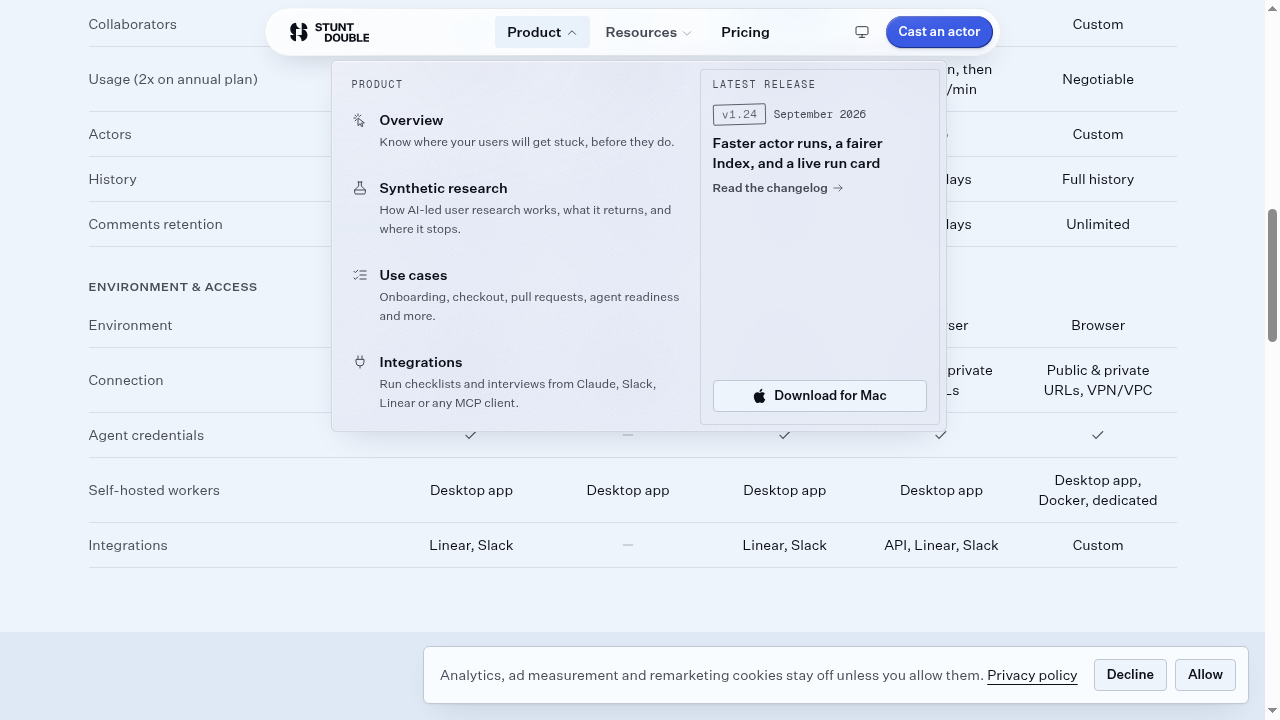The image size is (1280, 720).
Task: Go to Use cases menu entry
Action: coord(516,295)
